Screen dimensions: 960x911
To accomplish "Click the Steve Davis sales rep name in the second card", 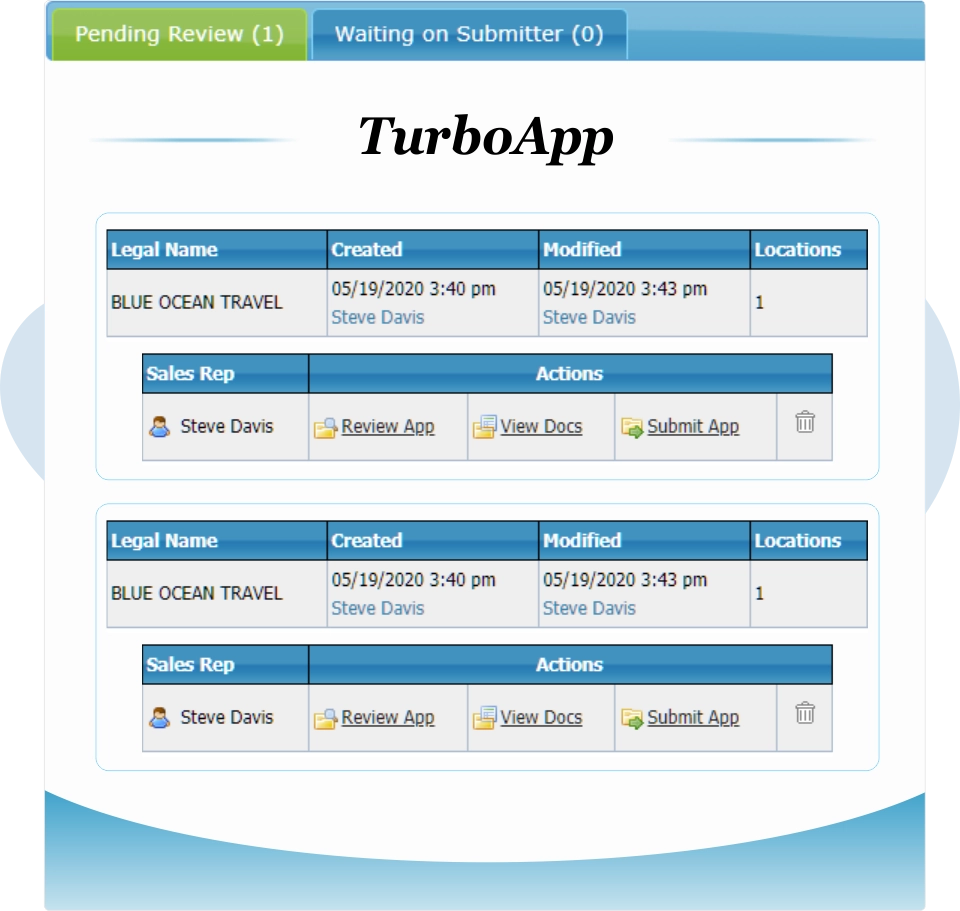I will pos(227,717).
